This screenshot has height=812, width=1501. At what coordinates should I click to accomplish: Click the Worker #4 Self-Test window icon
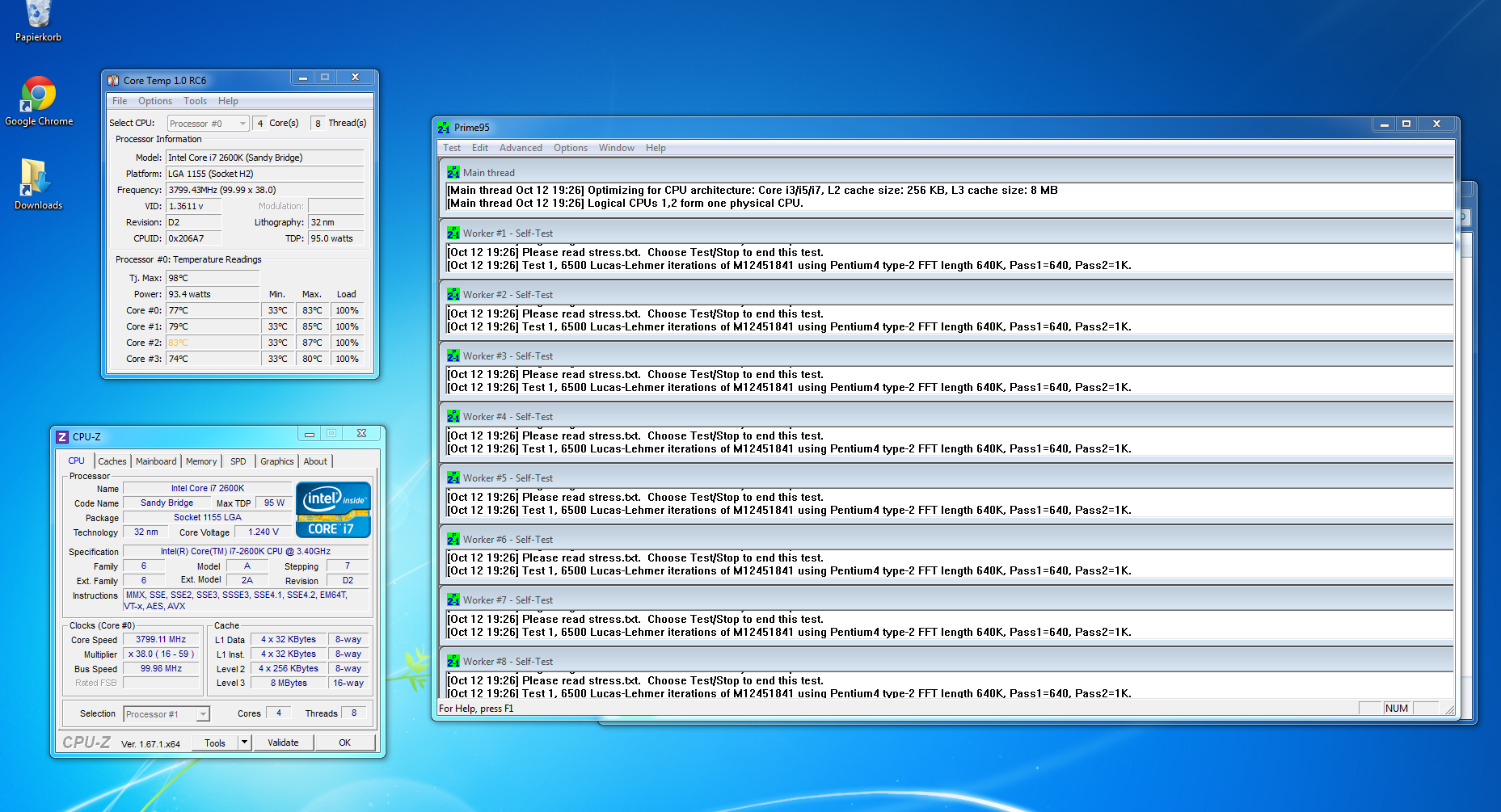coord(453,417)
